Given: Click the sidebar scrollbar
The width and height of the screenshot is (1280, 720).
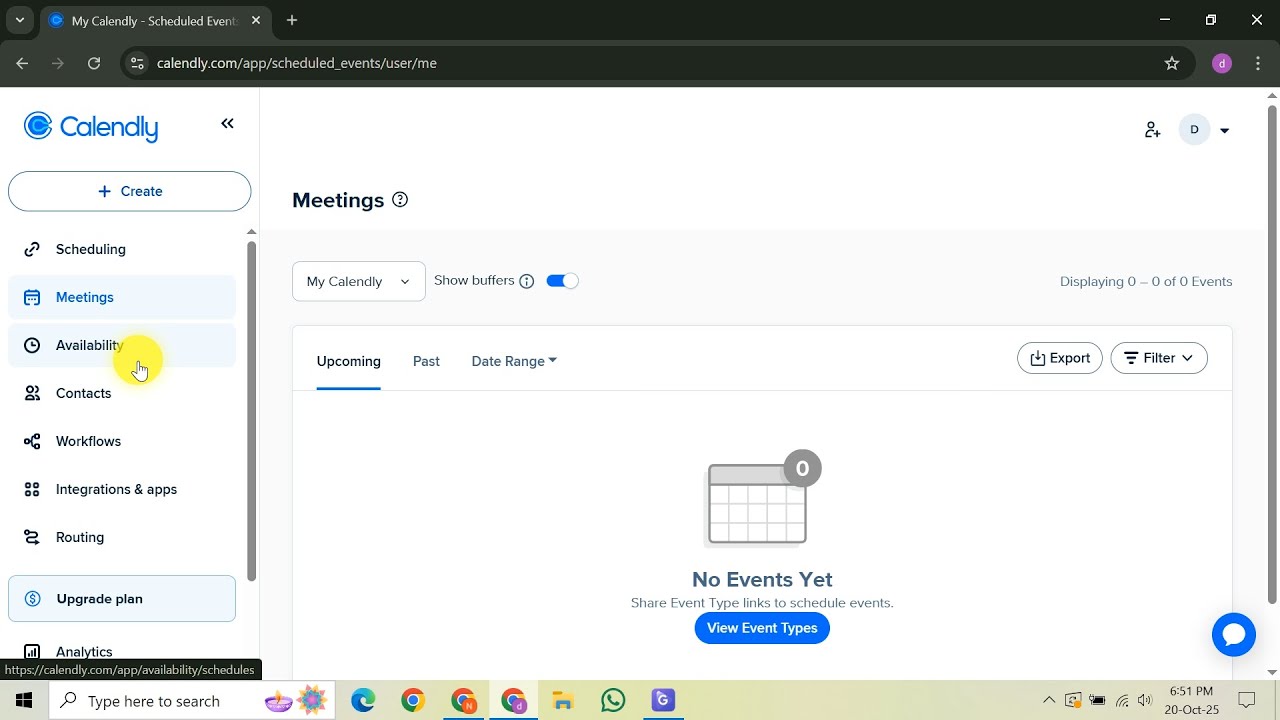Looking at the screenshot, I should click(251, 410).
